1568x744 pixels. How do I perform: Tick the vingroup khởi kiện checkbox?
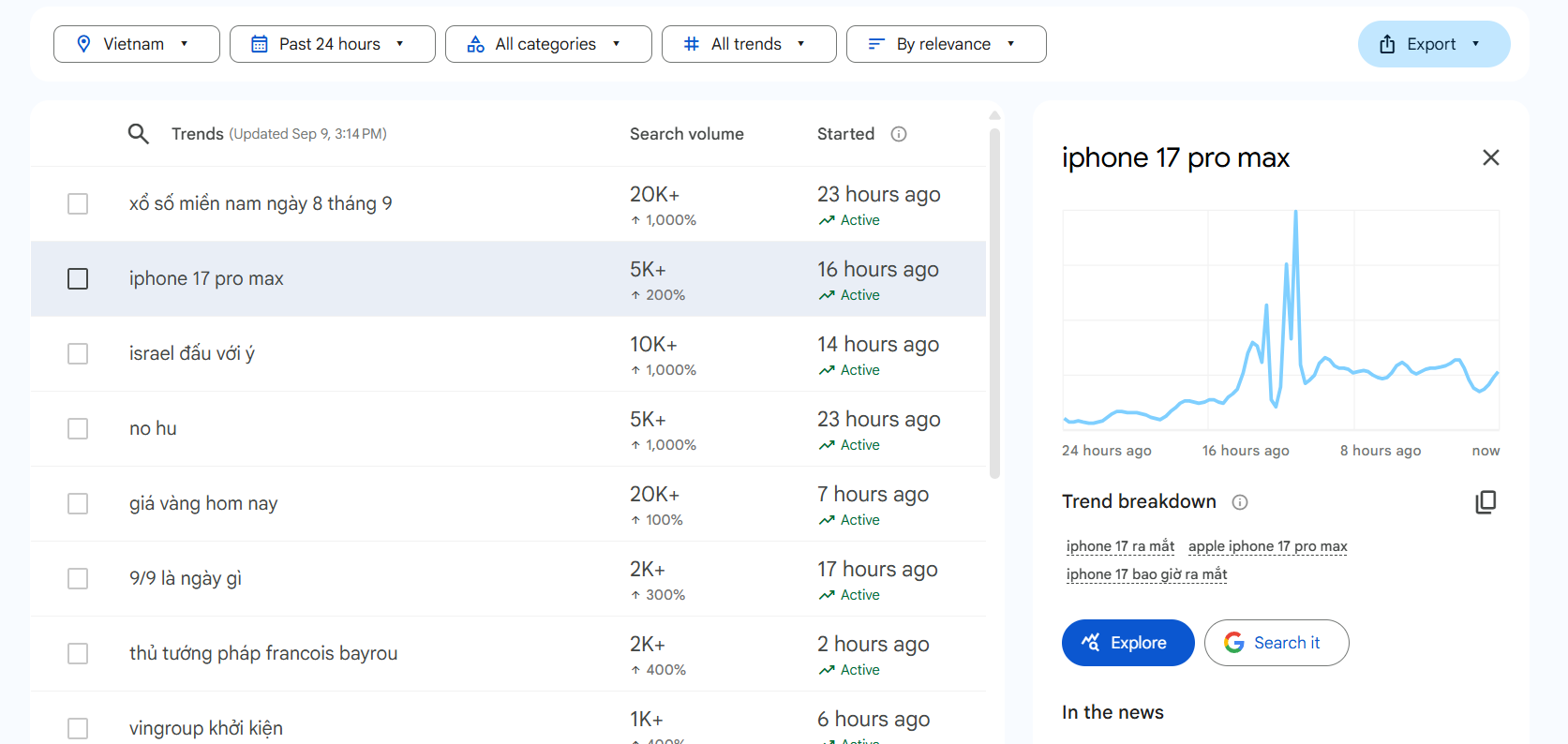point(78,728)
